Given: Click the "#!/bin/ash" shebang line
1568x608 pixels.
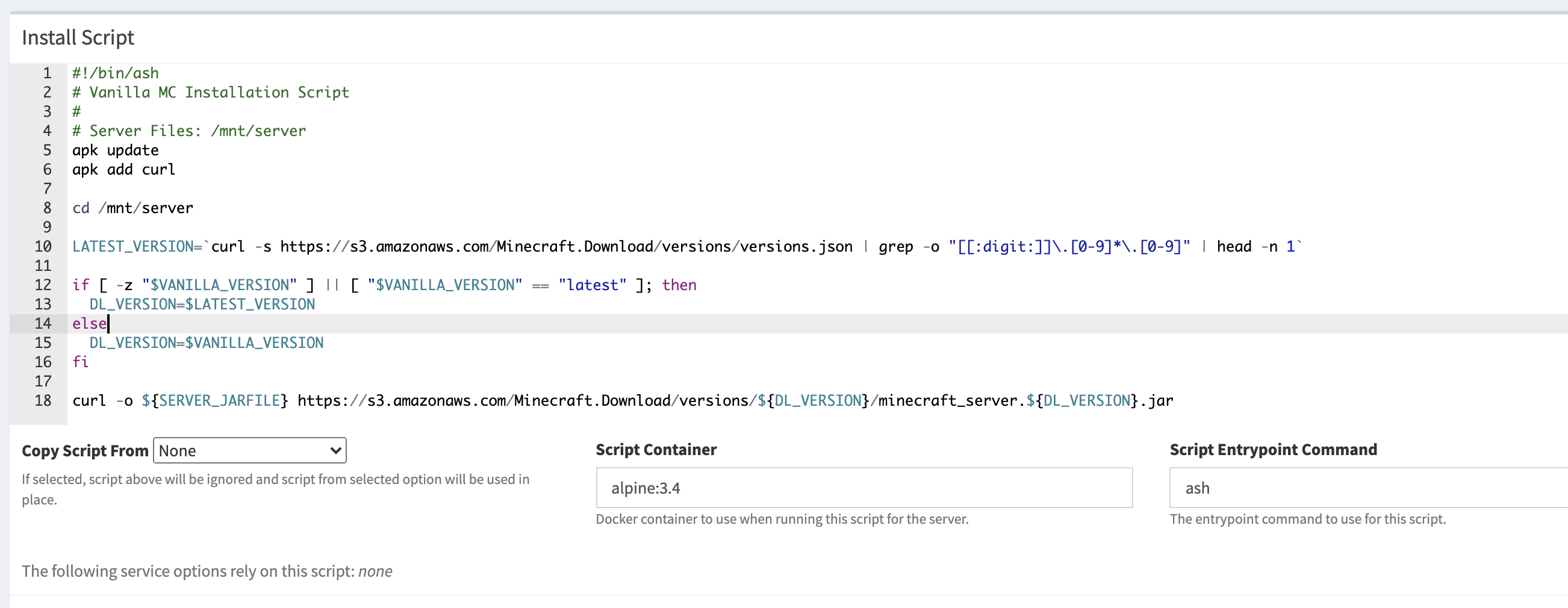Looking at the screenshot, I should coord(115,73).
